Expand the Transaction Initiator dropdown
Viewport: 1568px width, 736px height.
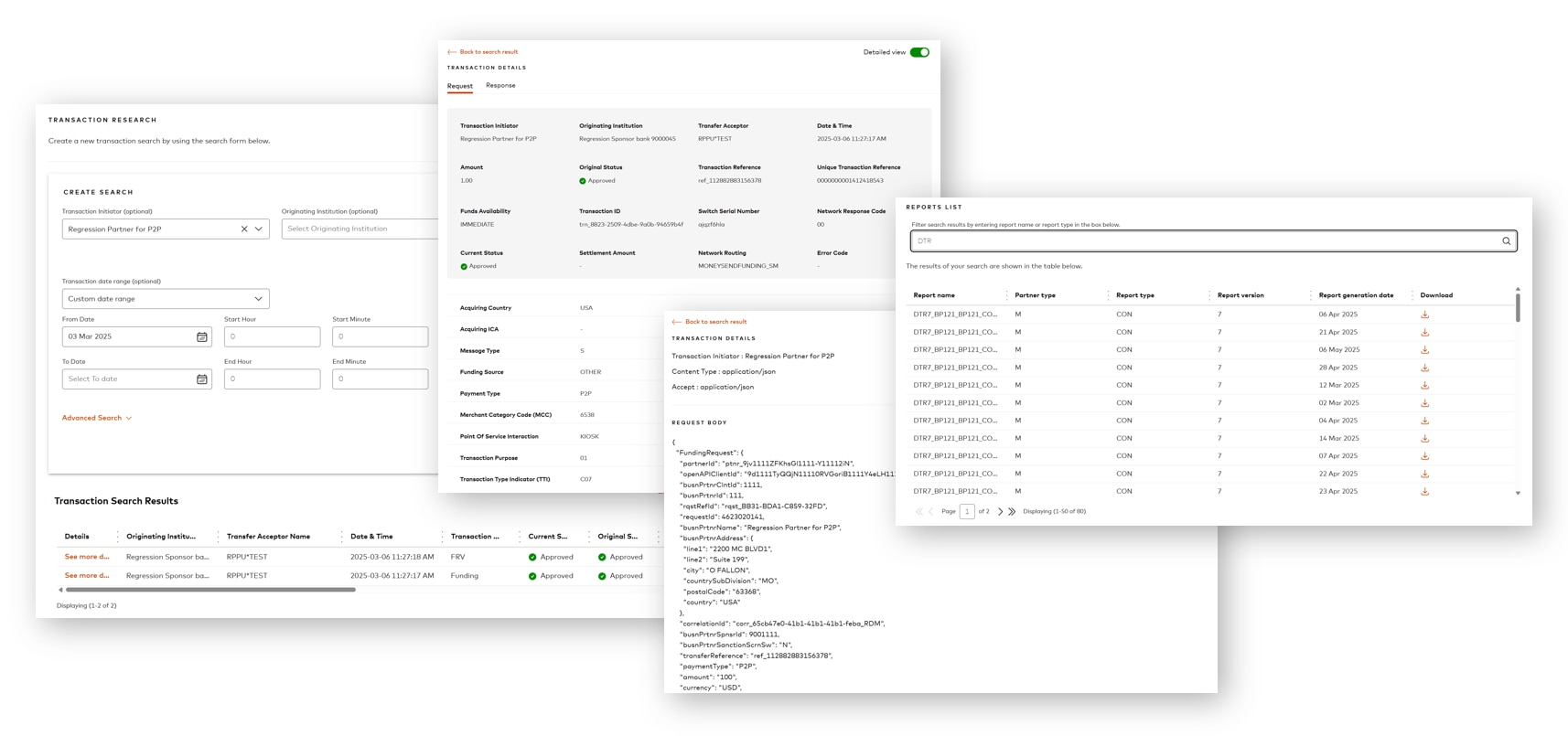tap(259, 229)
